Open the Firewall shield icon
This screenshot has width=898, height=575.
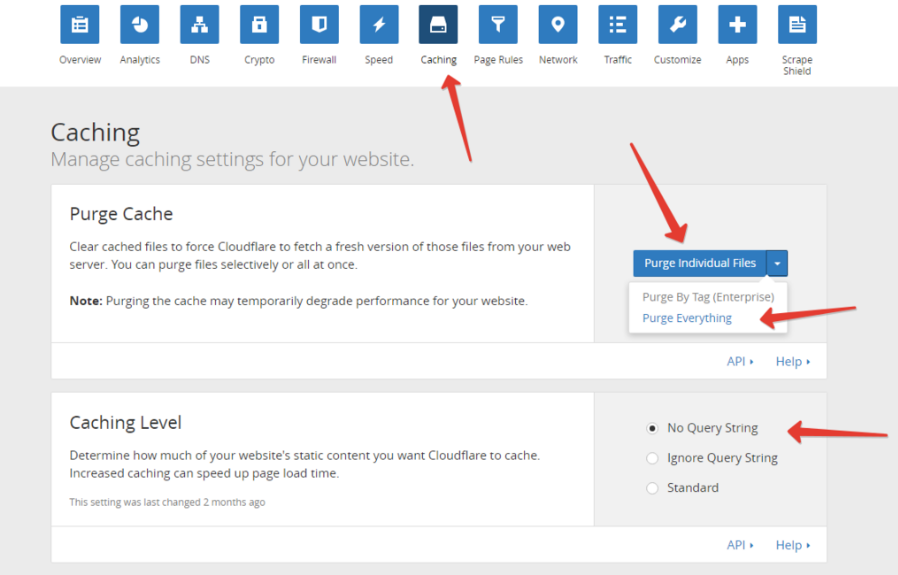[319, 25]
